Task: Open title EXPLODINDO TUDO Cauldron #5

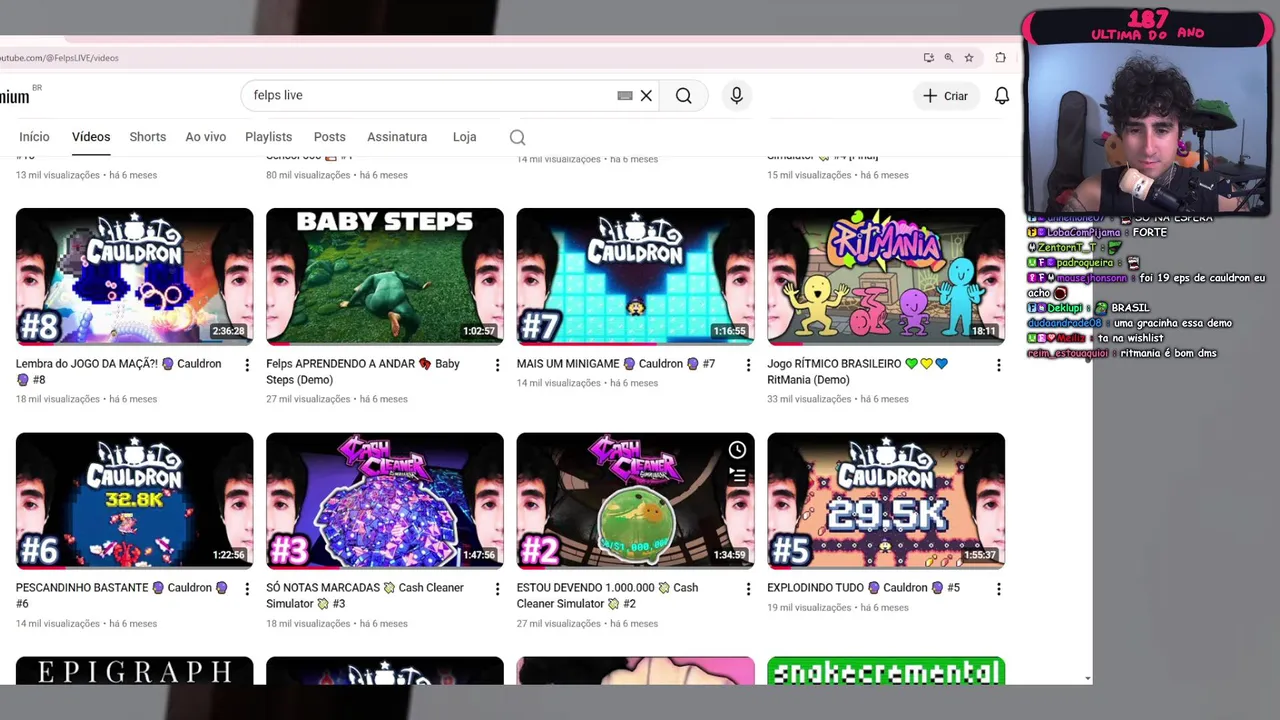Action: coord(864,588)
